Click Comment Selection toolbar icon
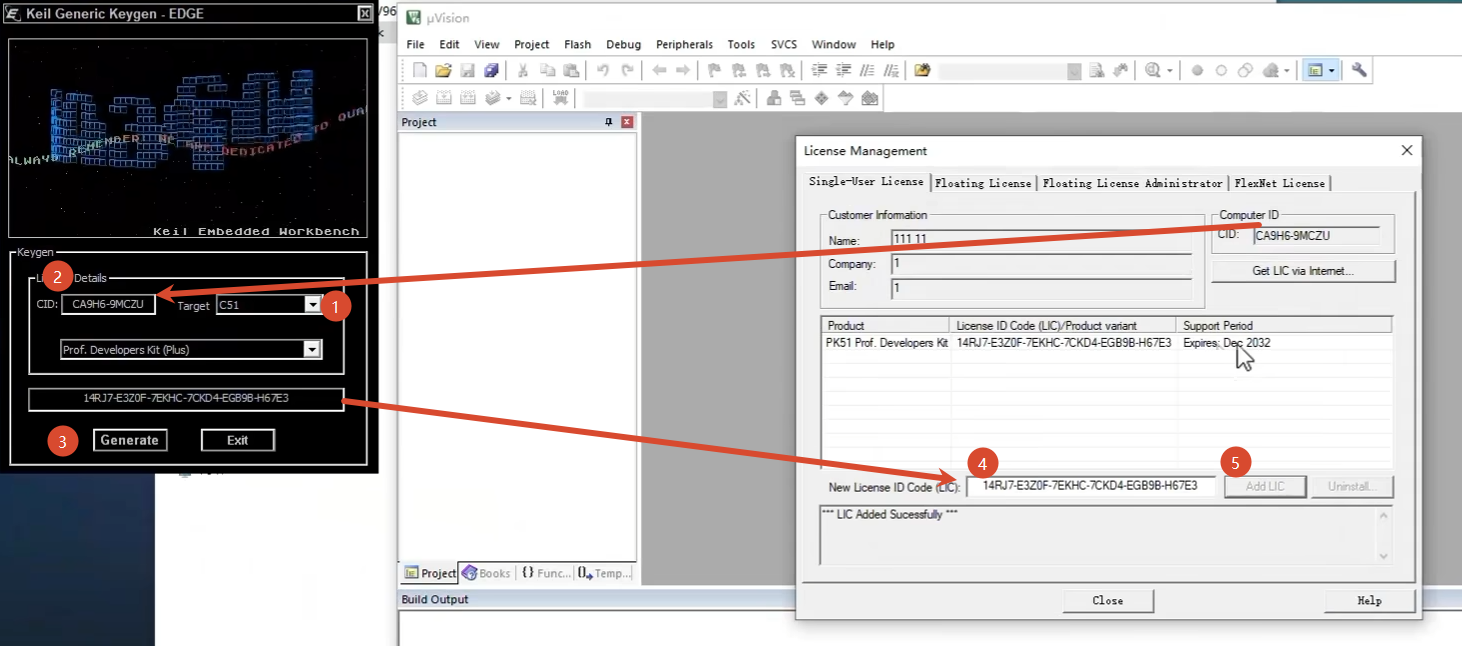This screenshot has height=646, width=1462. click(867, 70)
